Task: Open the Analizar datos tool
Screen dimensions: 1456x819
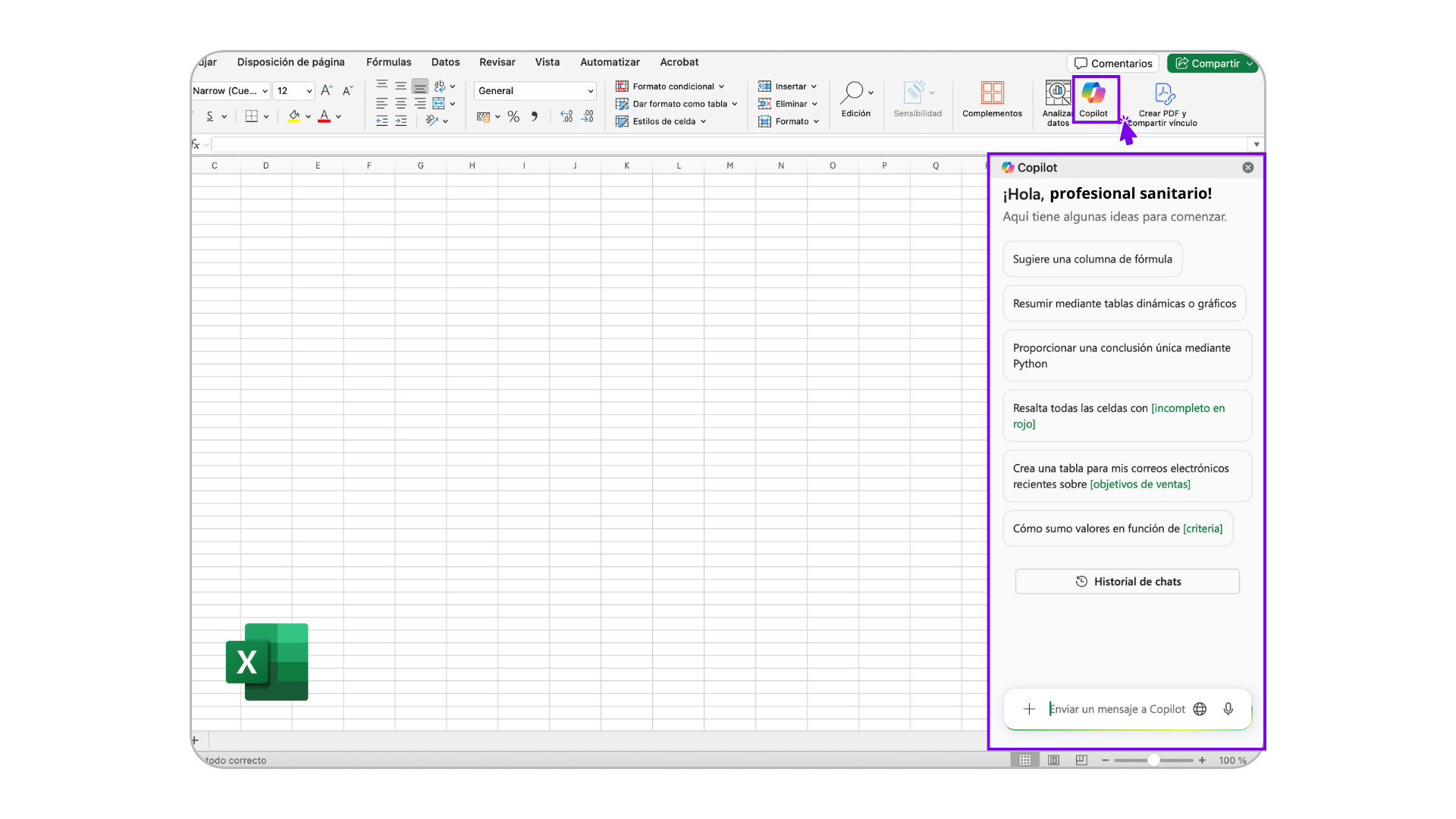Action: point(1056,94)
